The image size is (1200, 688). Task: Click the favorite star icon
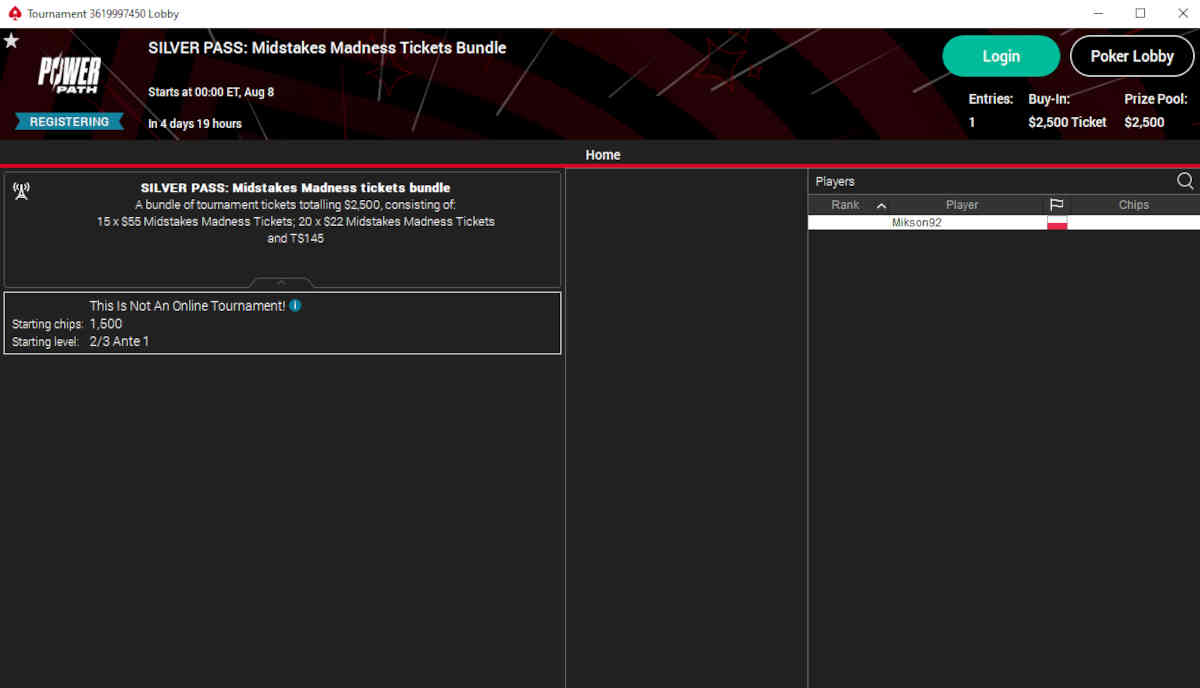point(11,41)
